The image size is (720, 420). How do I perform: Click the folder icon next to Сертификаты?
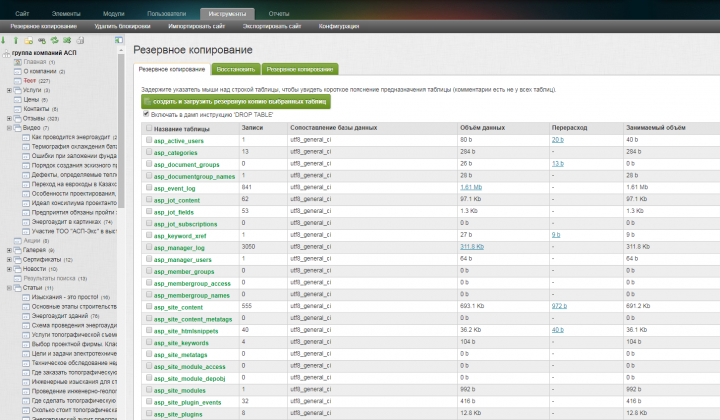[x=17, y=260]
